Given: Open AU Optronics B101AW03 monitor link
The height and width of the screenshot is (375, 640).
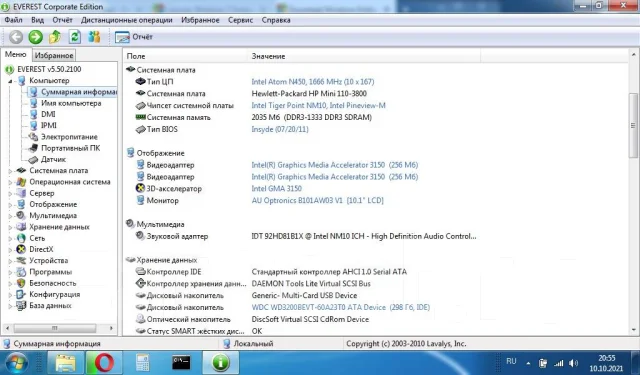Looking at the screenshot, I should click(318, 200).
